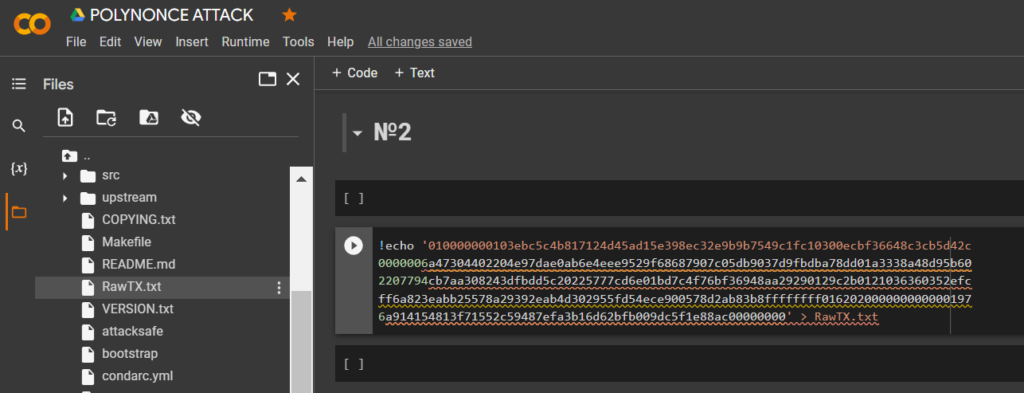Expand the src folder
The width and height of the screenshot is (1024, 393).
(x=65, y=176)
